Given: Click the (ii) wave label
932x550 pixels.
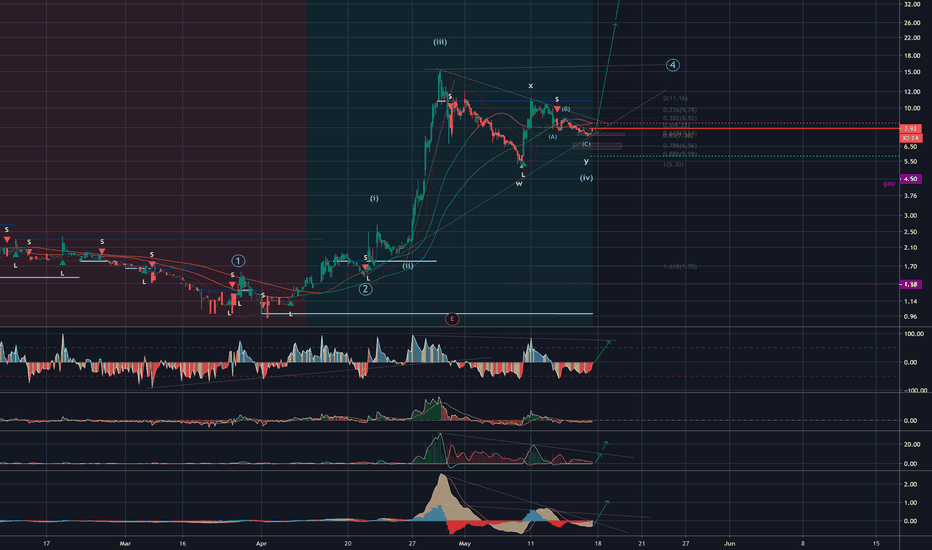Looking at the screenshot, I should (408, 266).
